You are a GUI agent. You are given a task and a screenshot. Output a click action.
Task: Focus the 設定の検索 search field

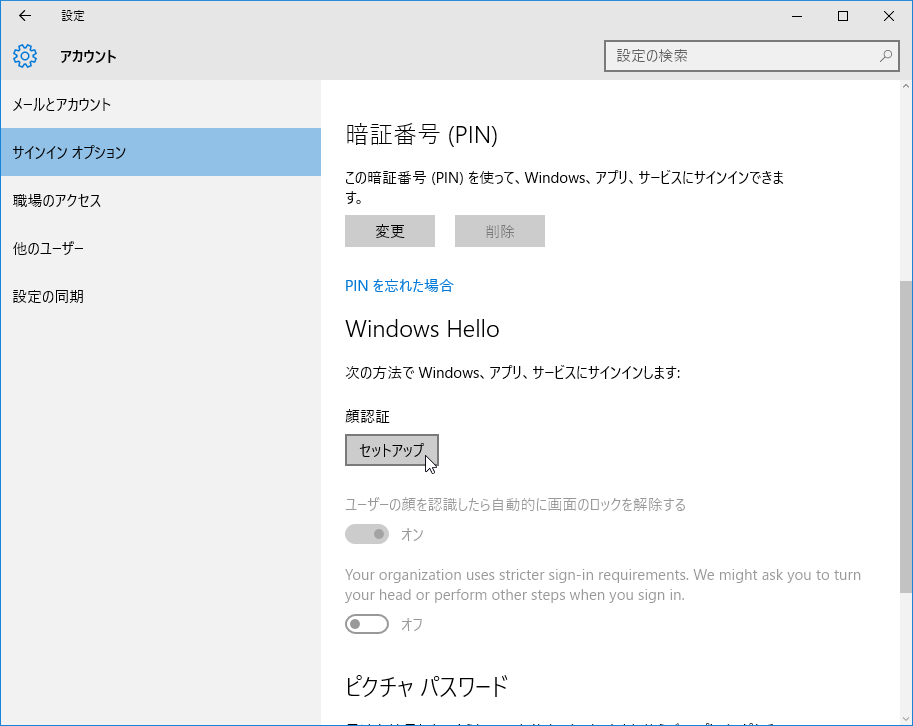click(x=751, y=56)
